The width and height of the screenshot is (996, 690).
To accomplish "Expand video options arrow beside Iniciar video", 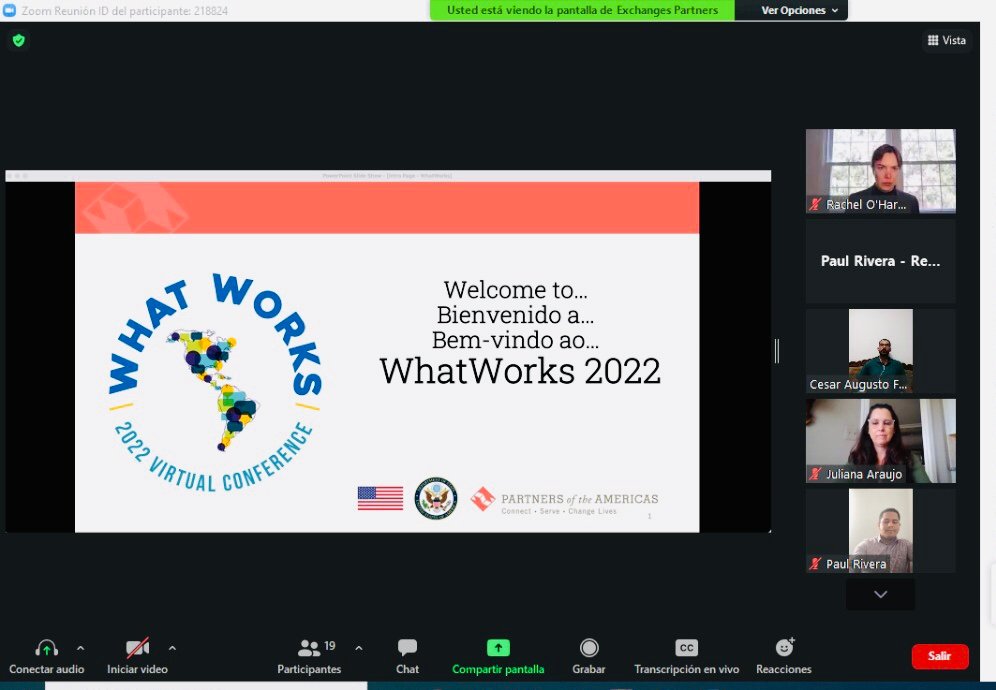I will (x=172, y=648).
